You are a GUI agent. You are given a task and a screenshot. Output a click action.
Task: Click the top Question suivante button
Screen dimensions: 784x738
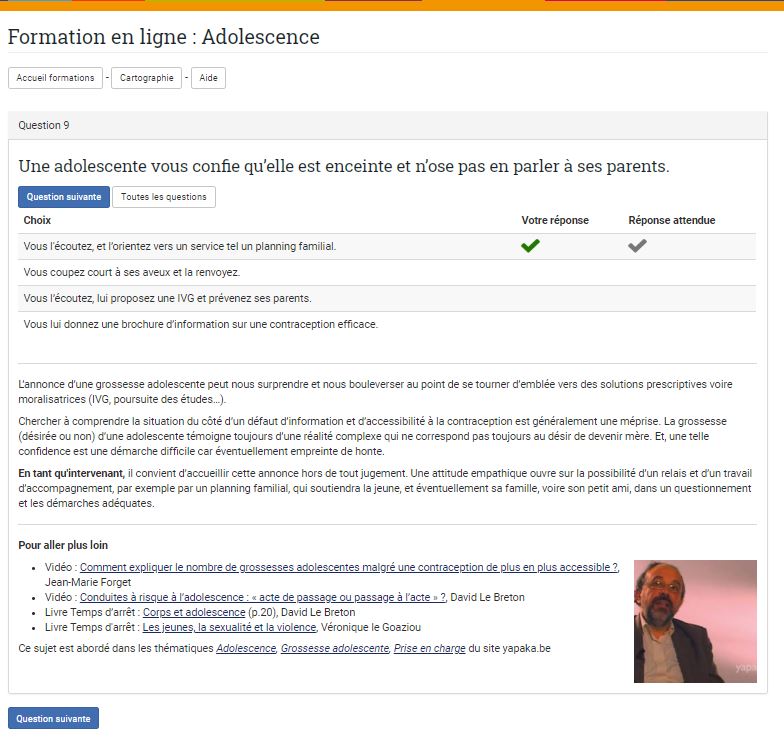(64, 197)
